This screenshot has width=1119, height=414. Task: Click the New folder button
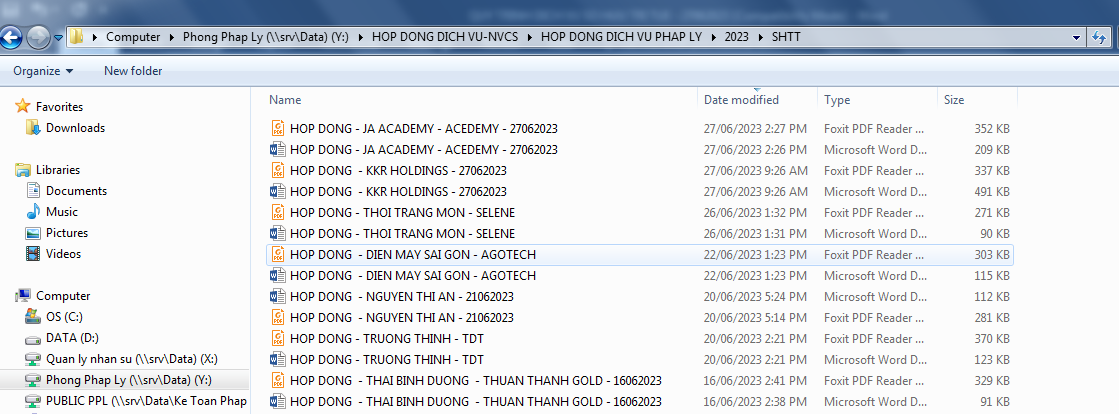(133, 71)
